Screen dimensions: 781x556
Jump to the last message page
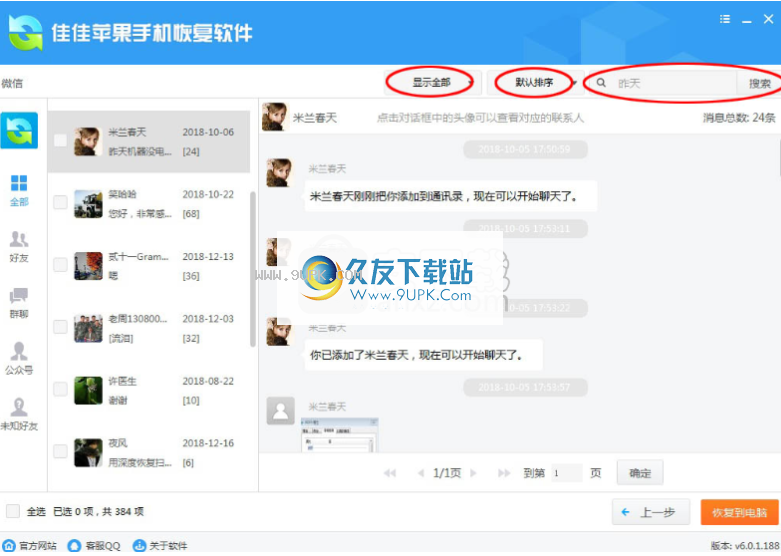point(504,473)
